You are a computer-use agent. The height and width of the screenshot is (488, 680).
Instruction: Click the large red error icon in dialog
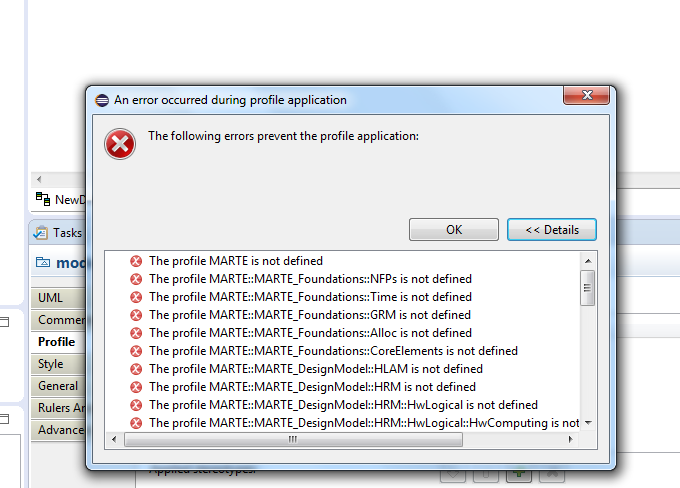120,144
